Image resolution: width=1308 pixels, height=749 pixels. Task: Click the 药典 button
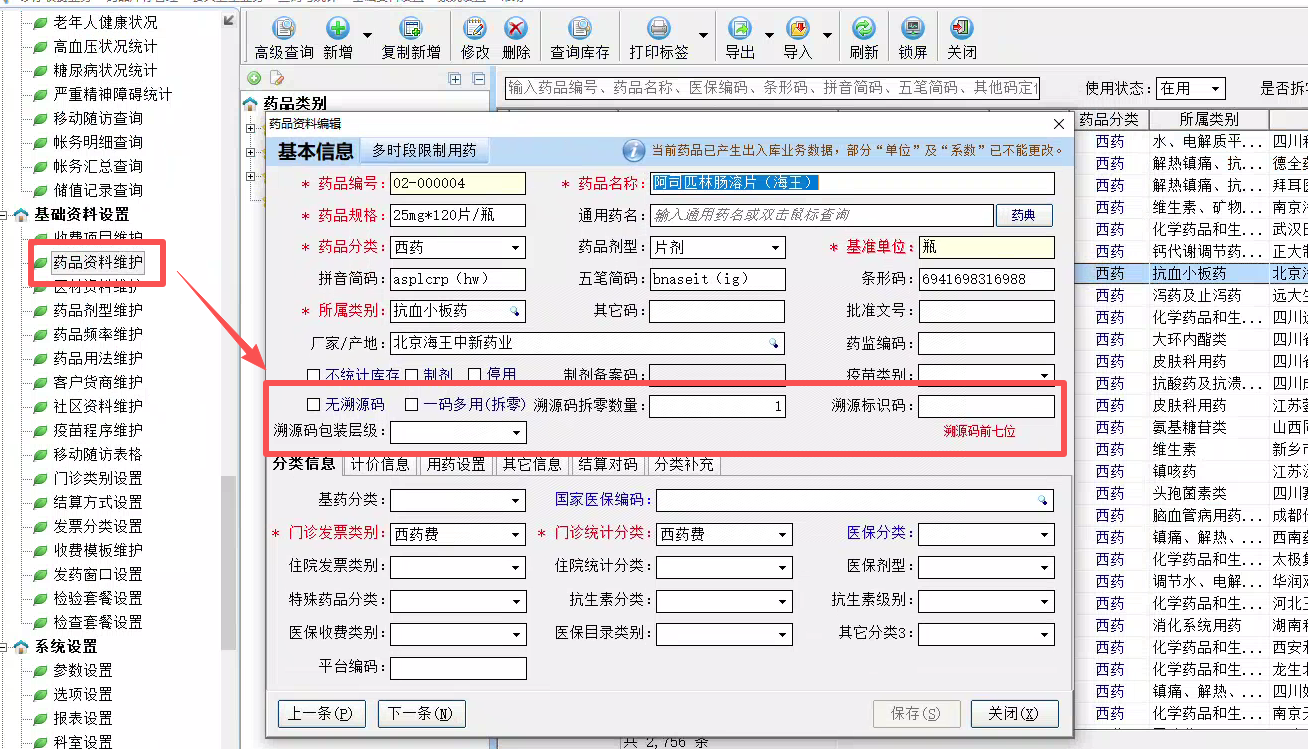click(x=1023, y=215)
